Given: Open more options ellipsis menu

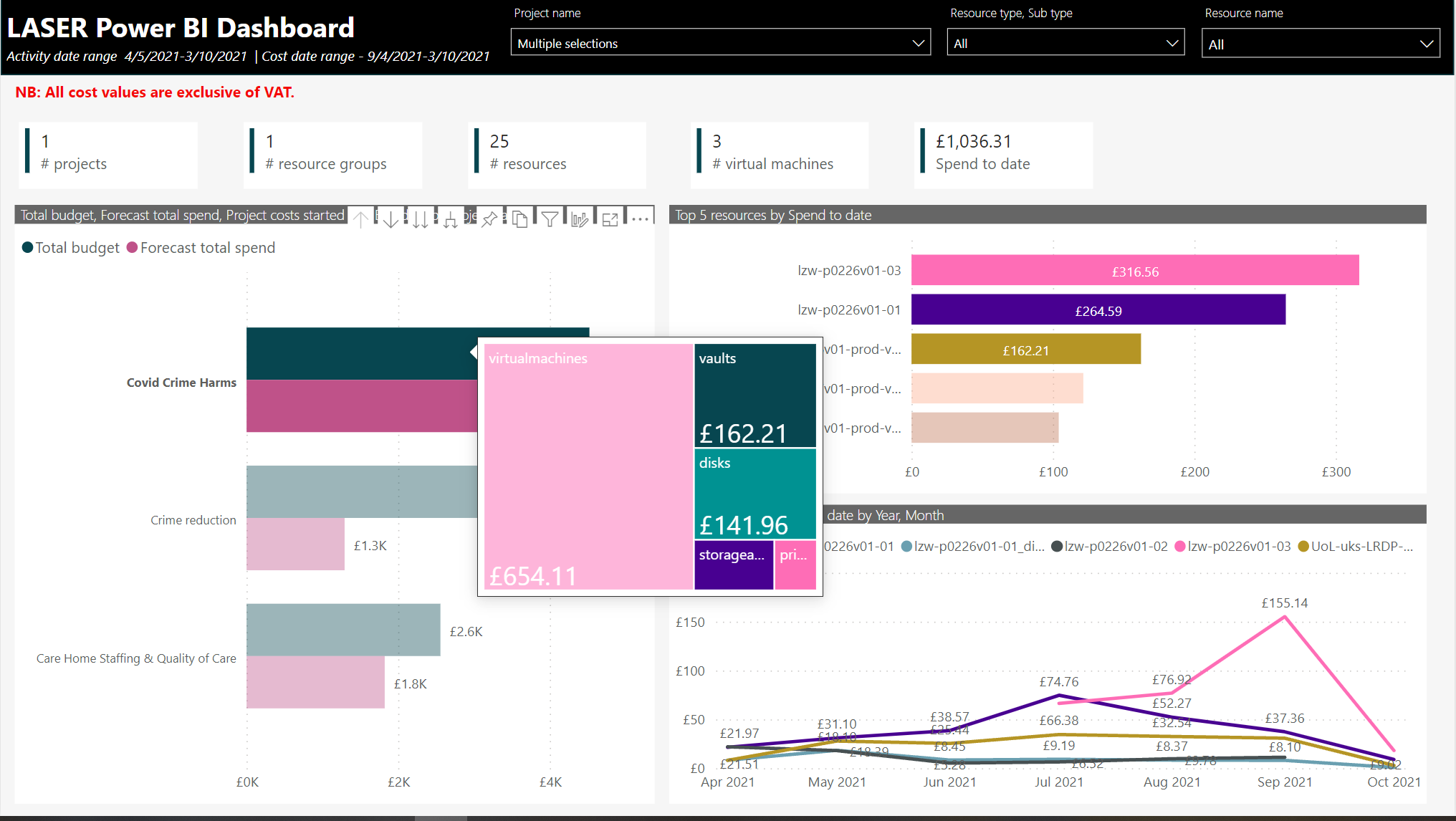Looking at the screenshot, I should click(640, 219).
